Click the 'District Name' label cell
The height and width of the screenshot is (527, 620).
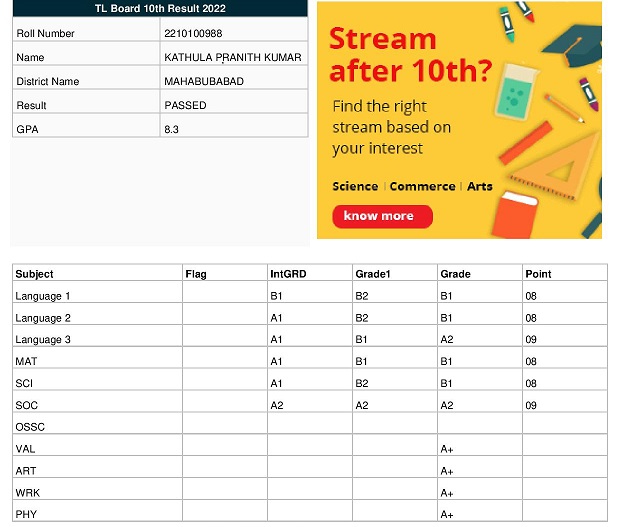point(86,77)
